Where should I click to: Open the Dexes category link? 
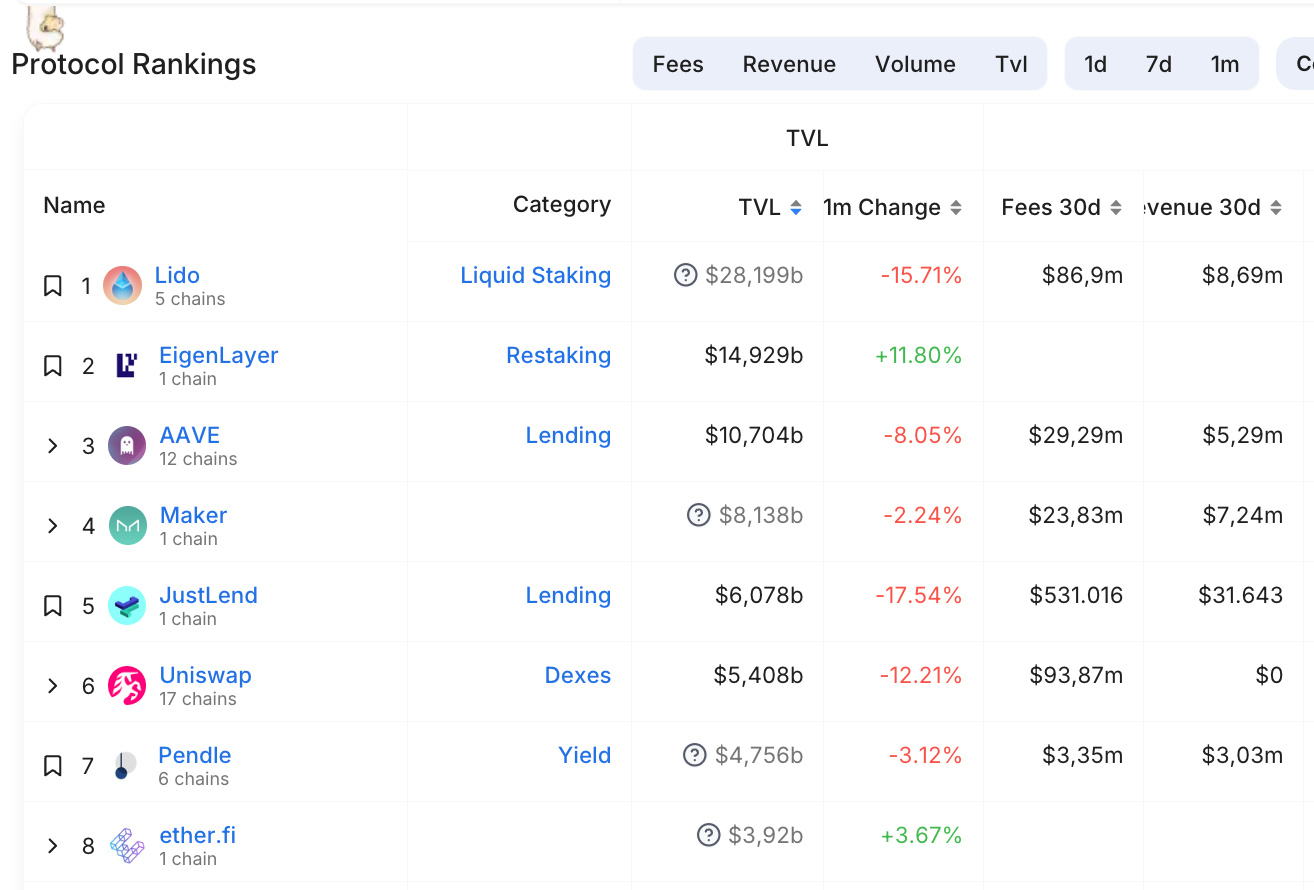pos(578,675)
